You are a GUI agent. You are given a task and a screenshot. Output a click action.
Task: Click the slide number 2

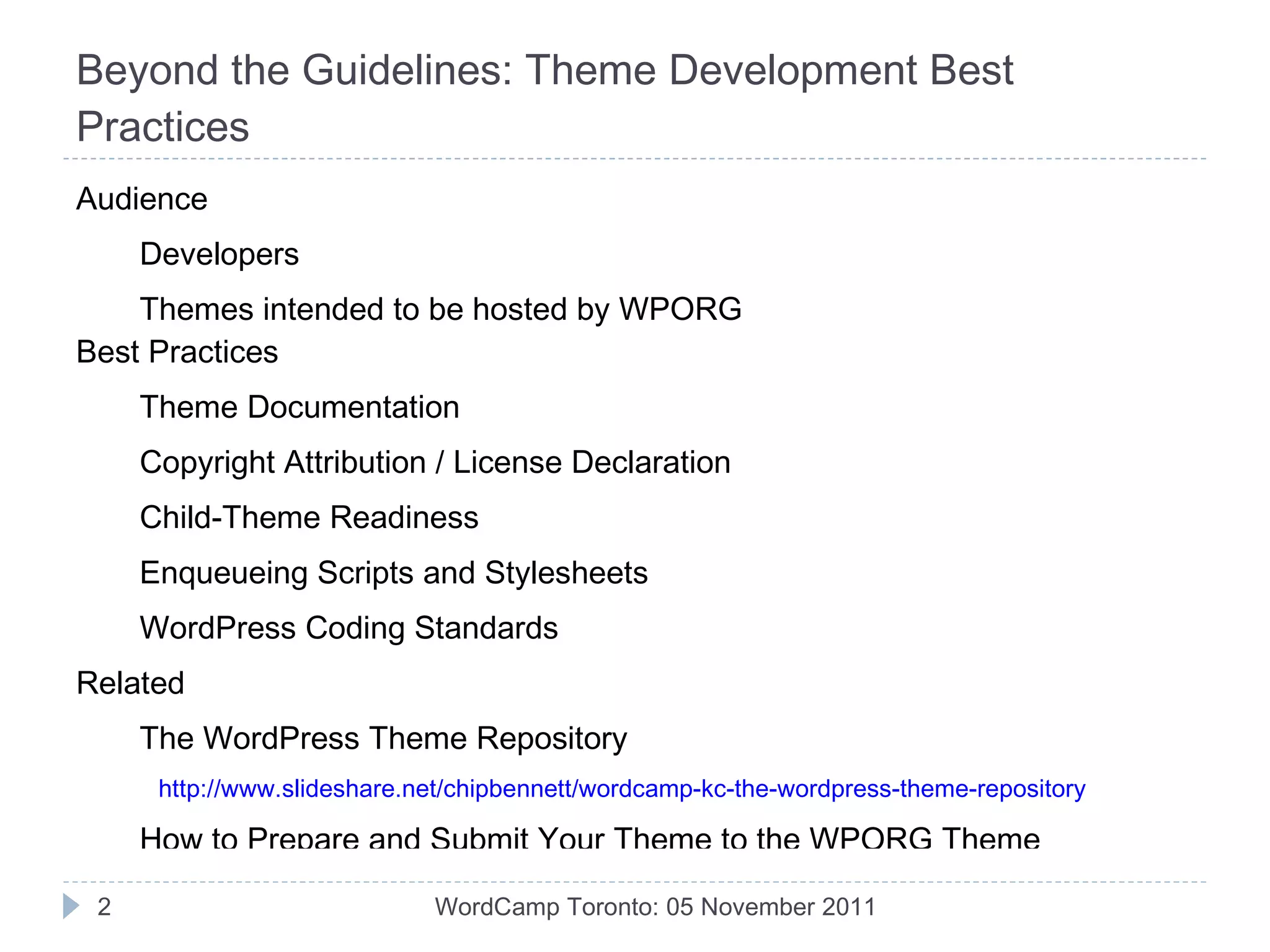coord(104,907)
